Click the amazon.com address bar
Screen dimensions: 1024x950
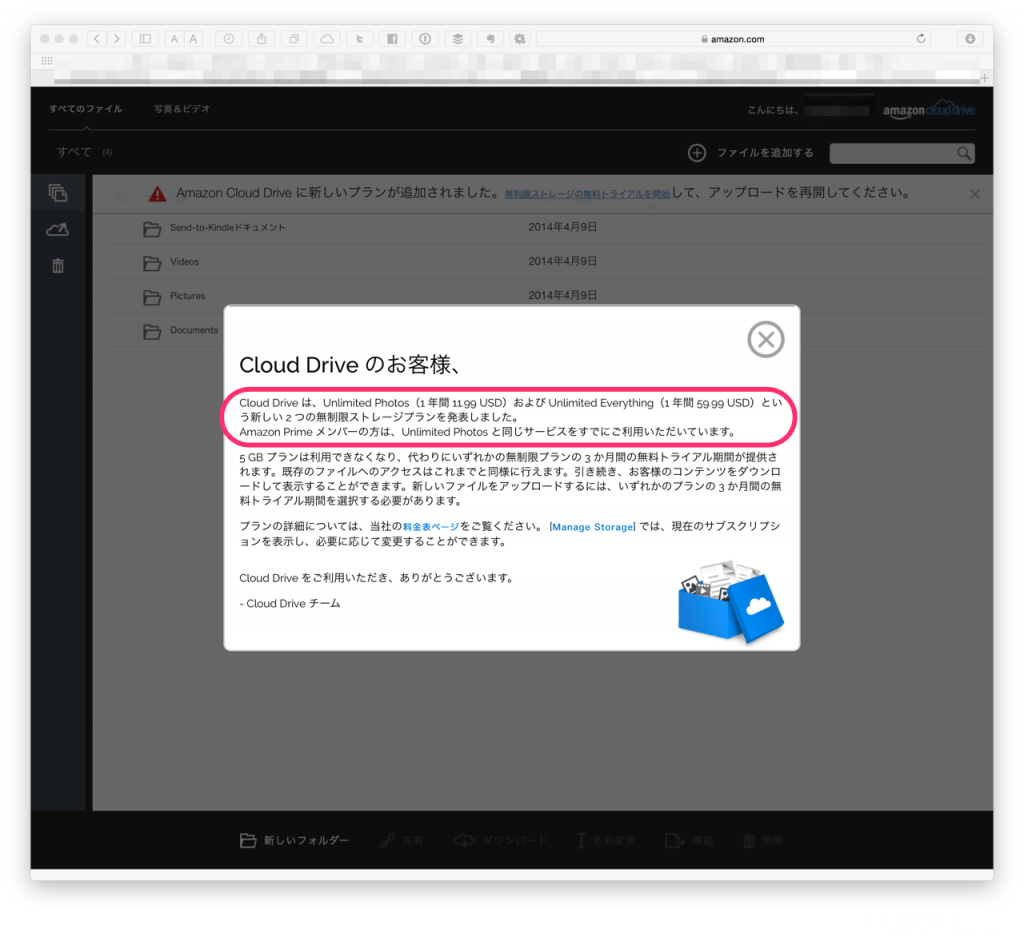(731, 39)
